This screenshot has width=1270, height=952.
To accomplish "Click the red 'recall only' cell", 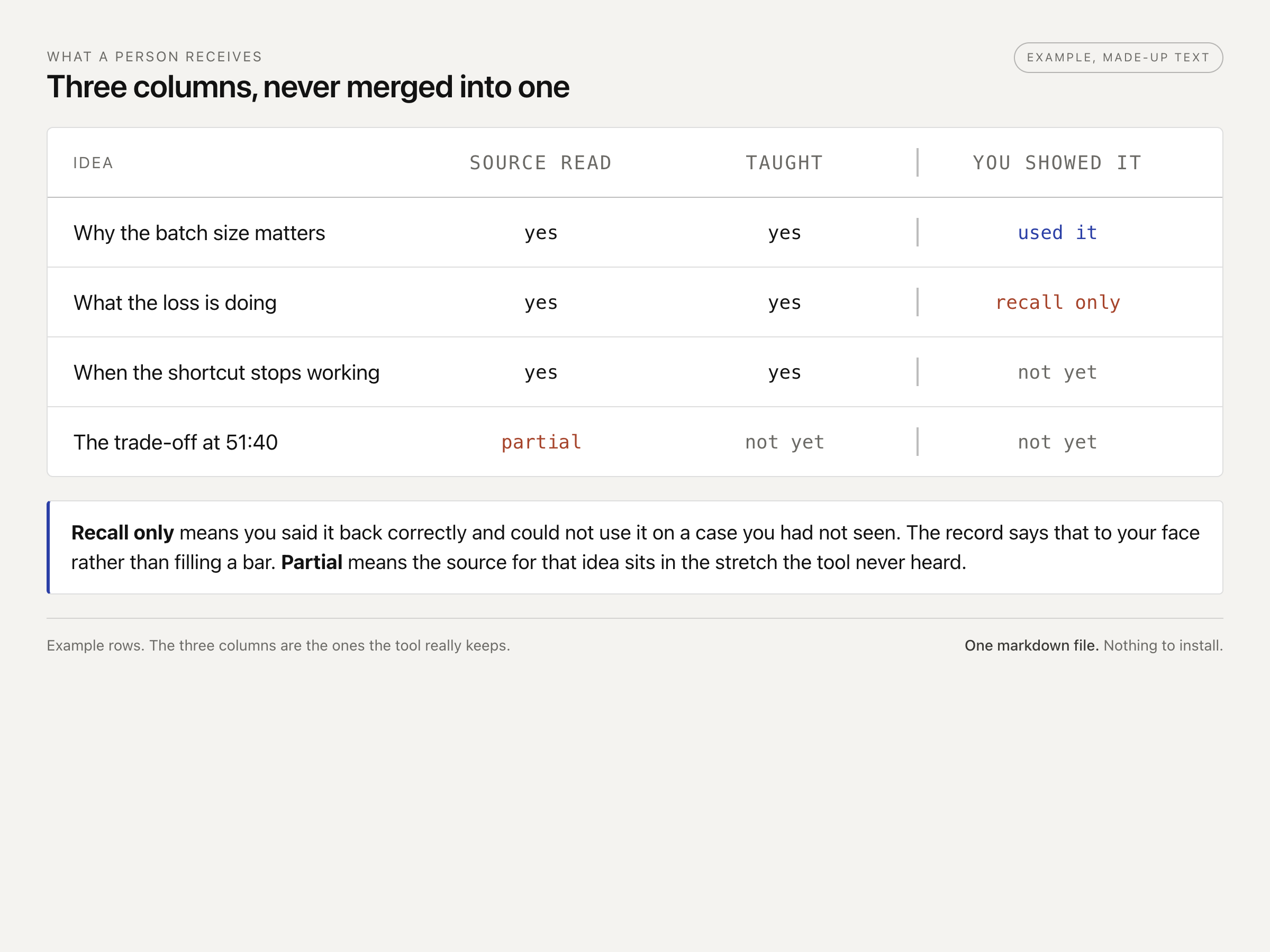I will point(1058,303).
